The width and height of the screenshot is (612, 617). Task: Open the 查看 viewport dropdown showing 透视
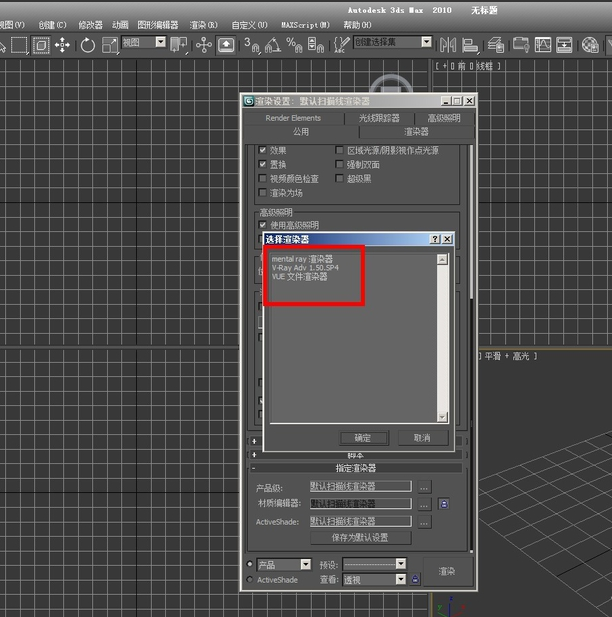pos(401,579)
